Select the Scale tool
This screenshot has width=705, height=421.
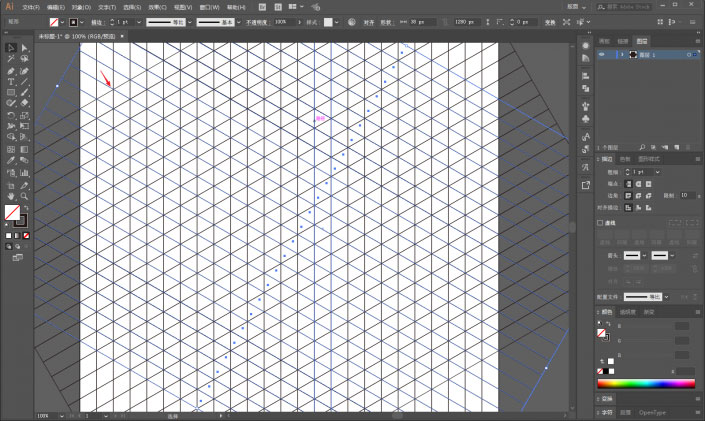(24, 116)
